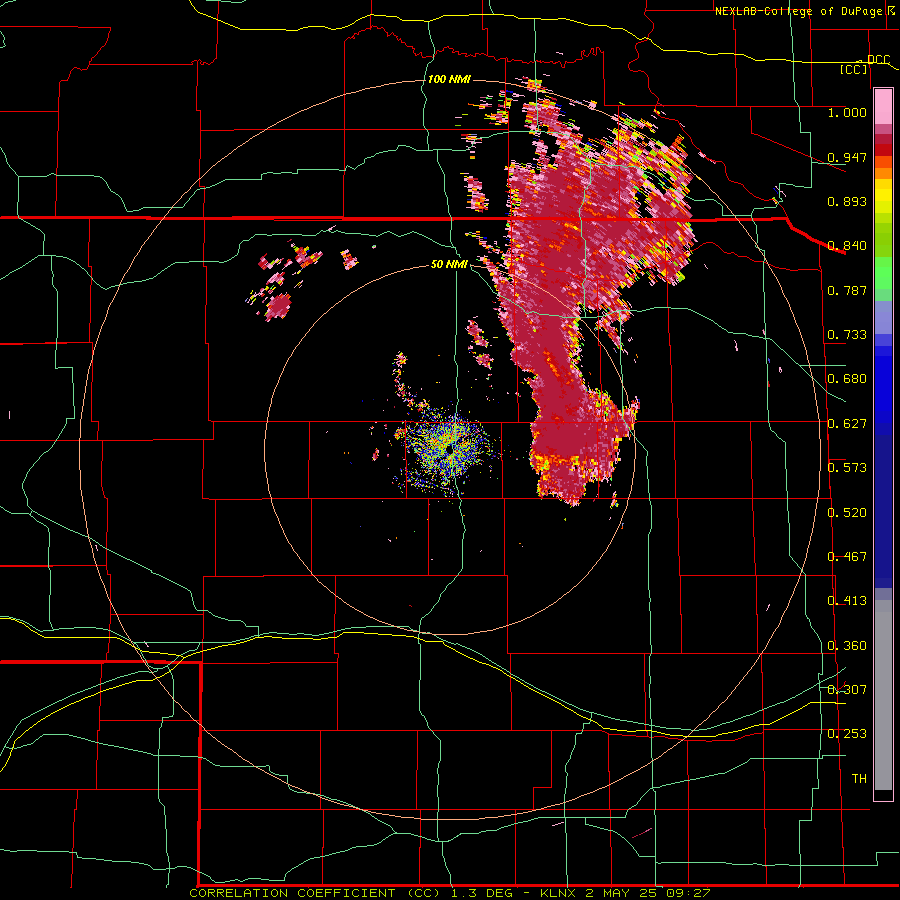The width and height of the screenshot is (900, 900).
Task: Click the pink top segment of the color bar
Action: 883,106
